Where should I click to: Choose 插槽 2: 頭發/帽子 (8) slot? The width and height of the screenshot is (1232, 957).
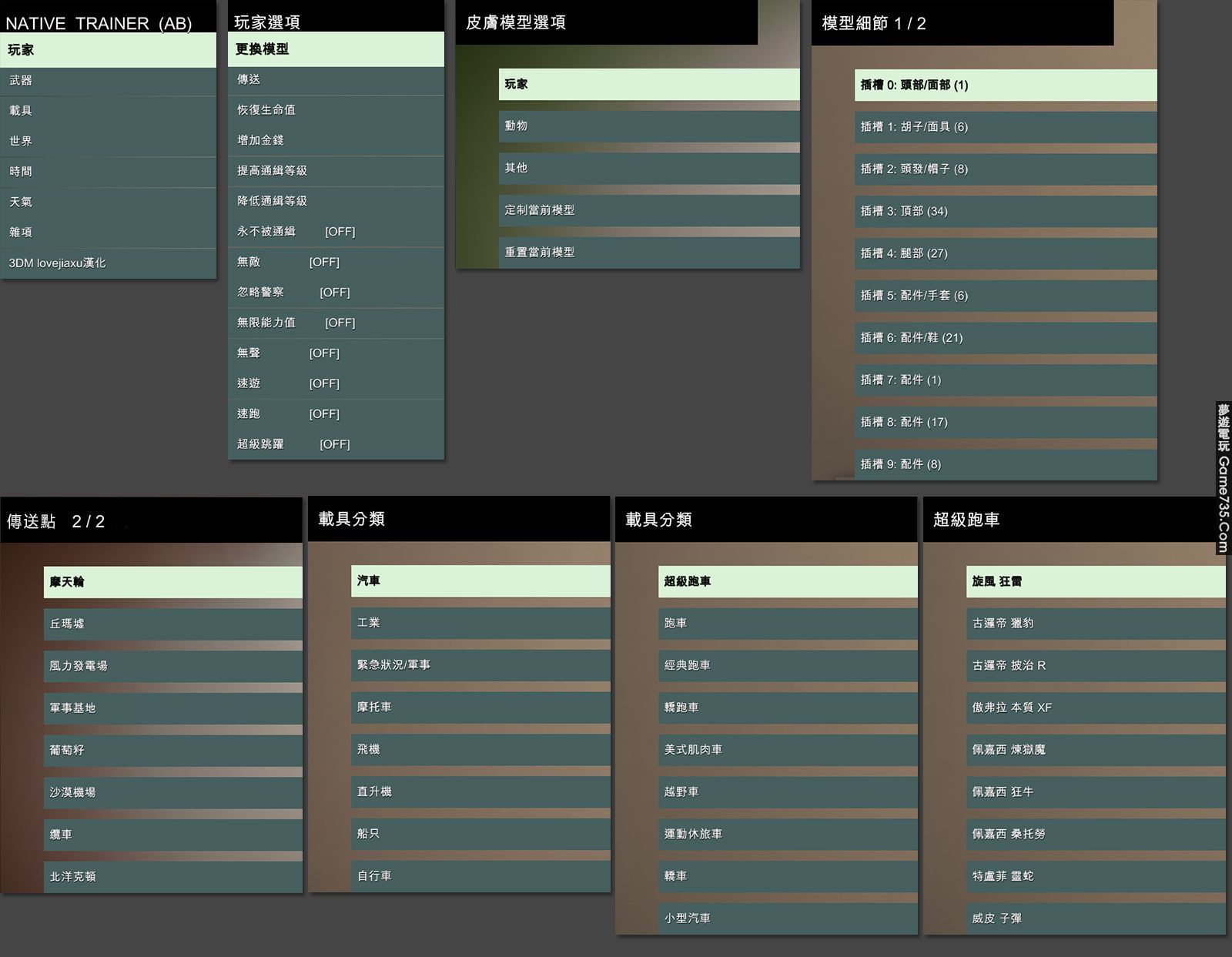coord(1005,169)
